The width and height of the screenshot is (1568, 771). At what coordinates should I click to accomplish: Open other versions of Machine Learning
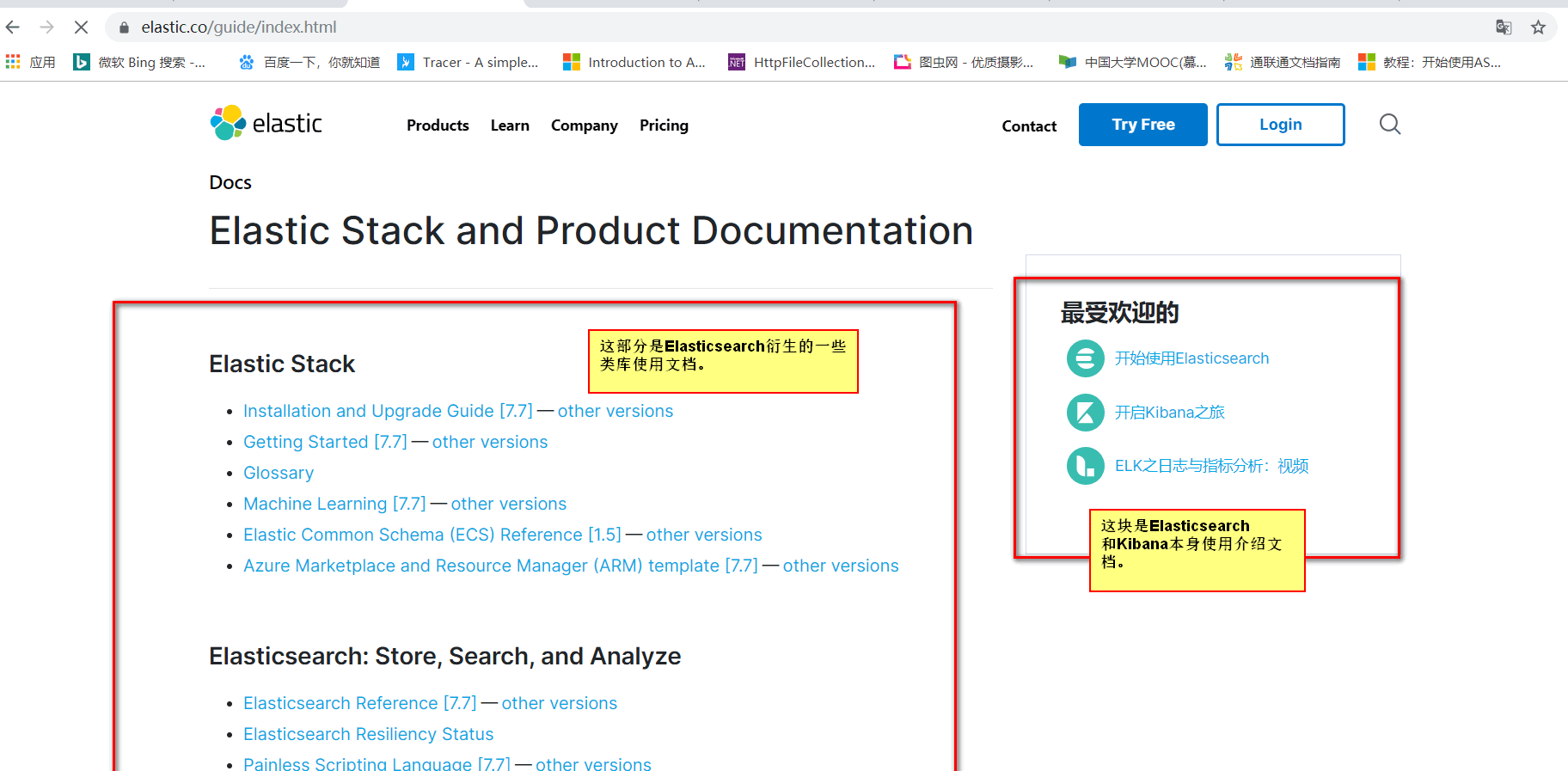[x=509, y=504]
